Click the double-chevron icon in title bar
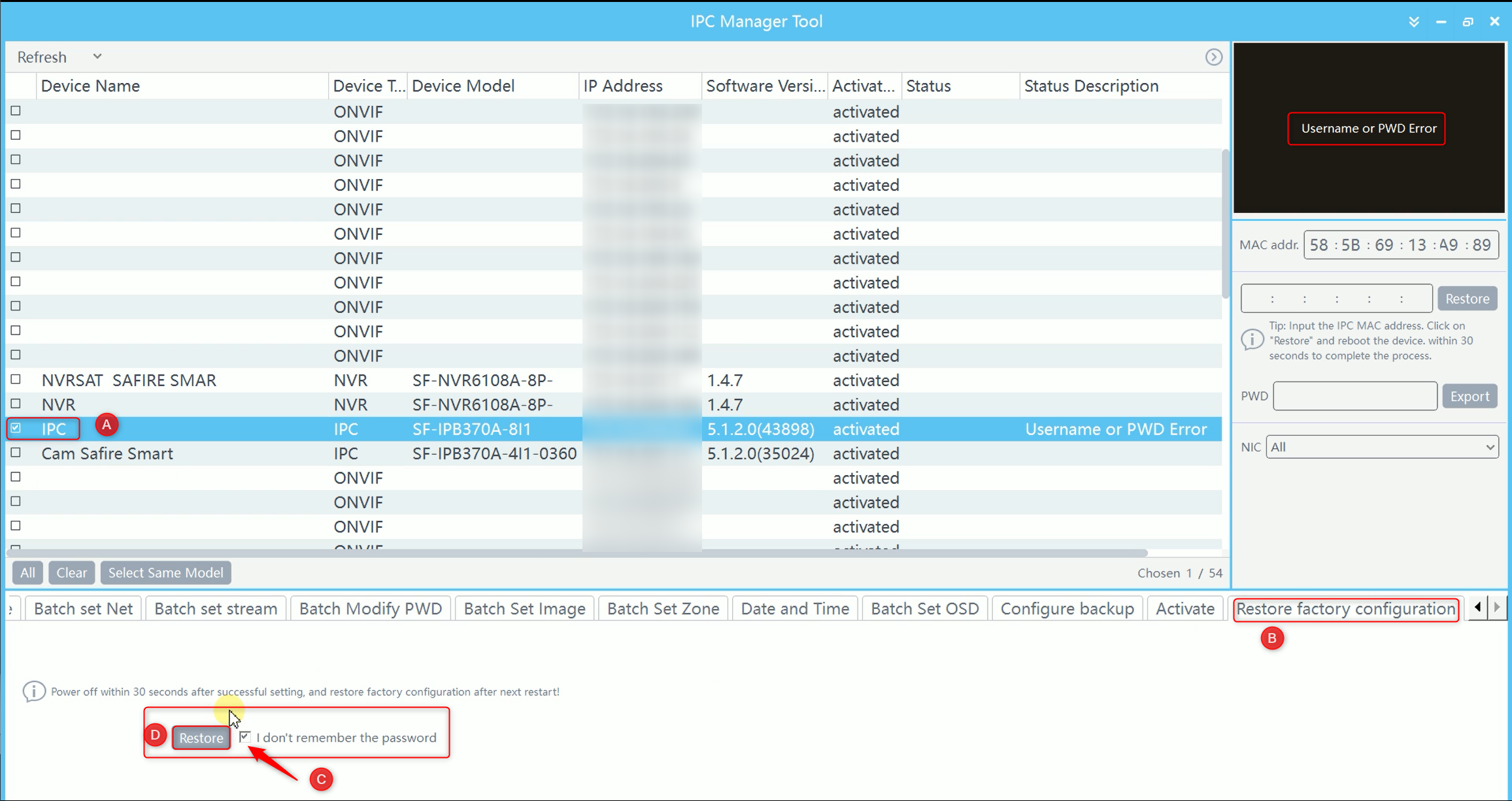Screen dimensions: 1512x801 pyautogui.click(x=1414, y=22)
